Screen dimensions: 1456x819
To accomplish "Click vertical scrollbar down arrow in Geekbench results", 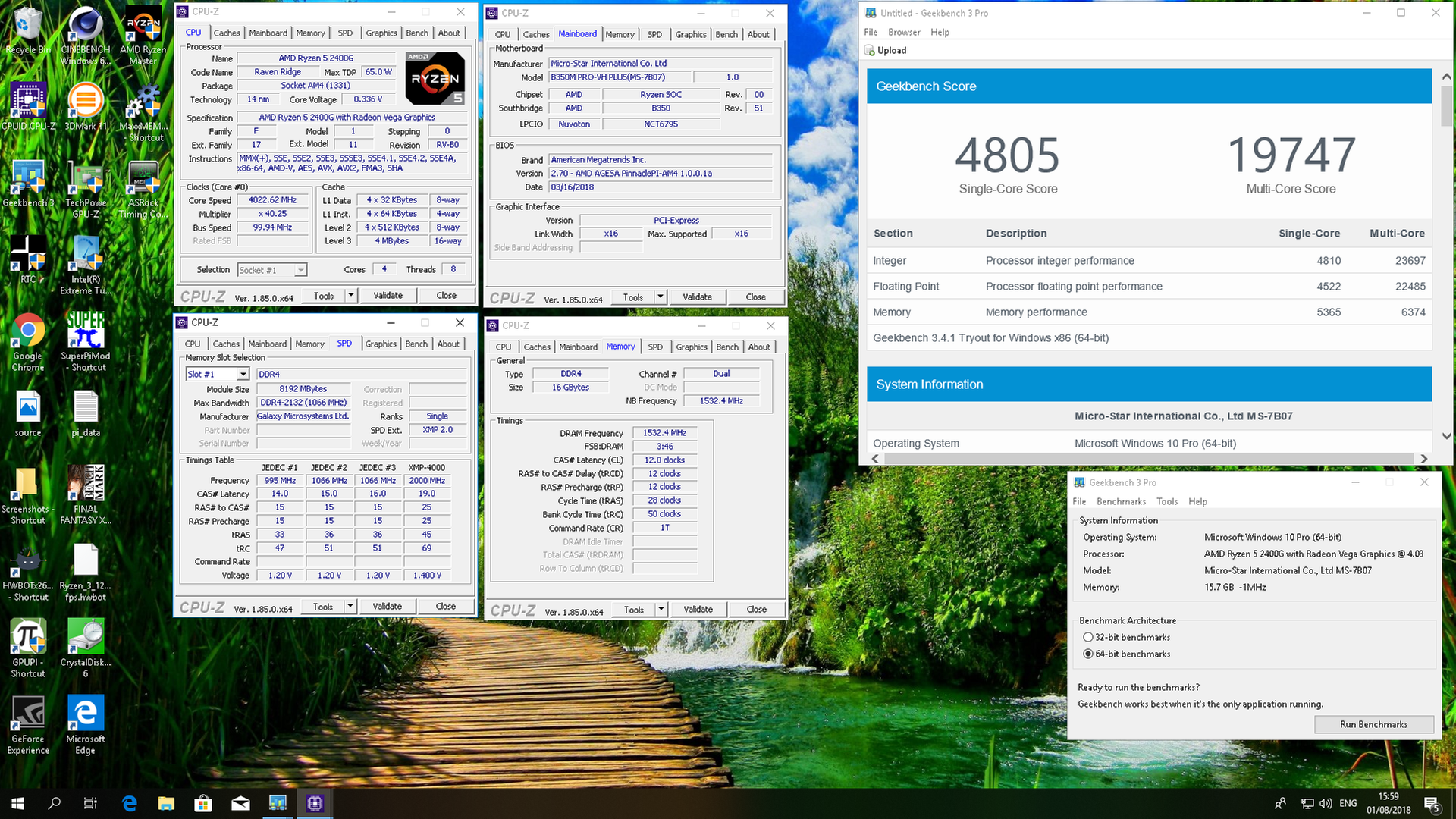I will [x=1446, y=436].
